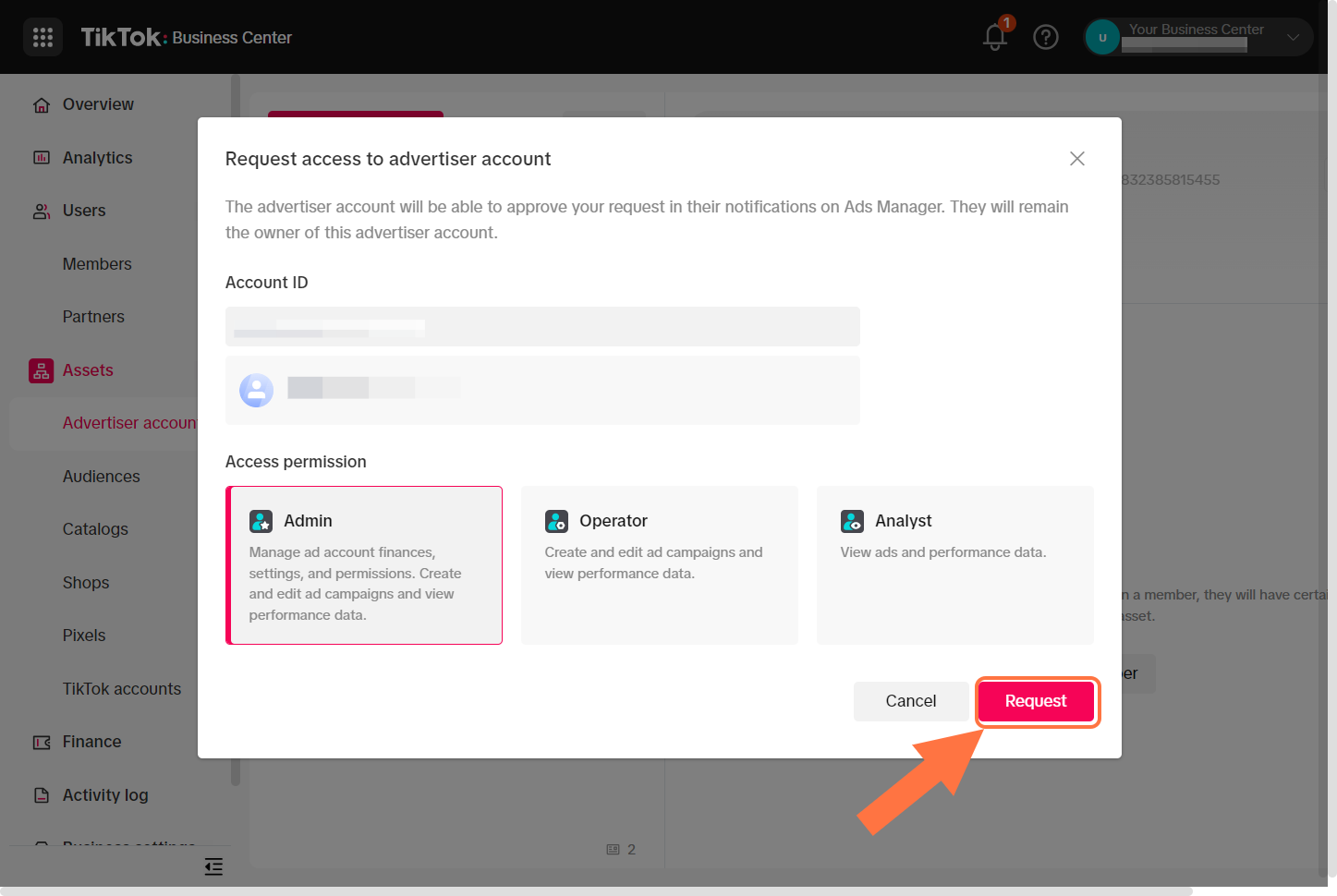Select the Operator access permission
Screen dimensions: 1337x896
[x=659, y=565]
